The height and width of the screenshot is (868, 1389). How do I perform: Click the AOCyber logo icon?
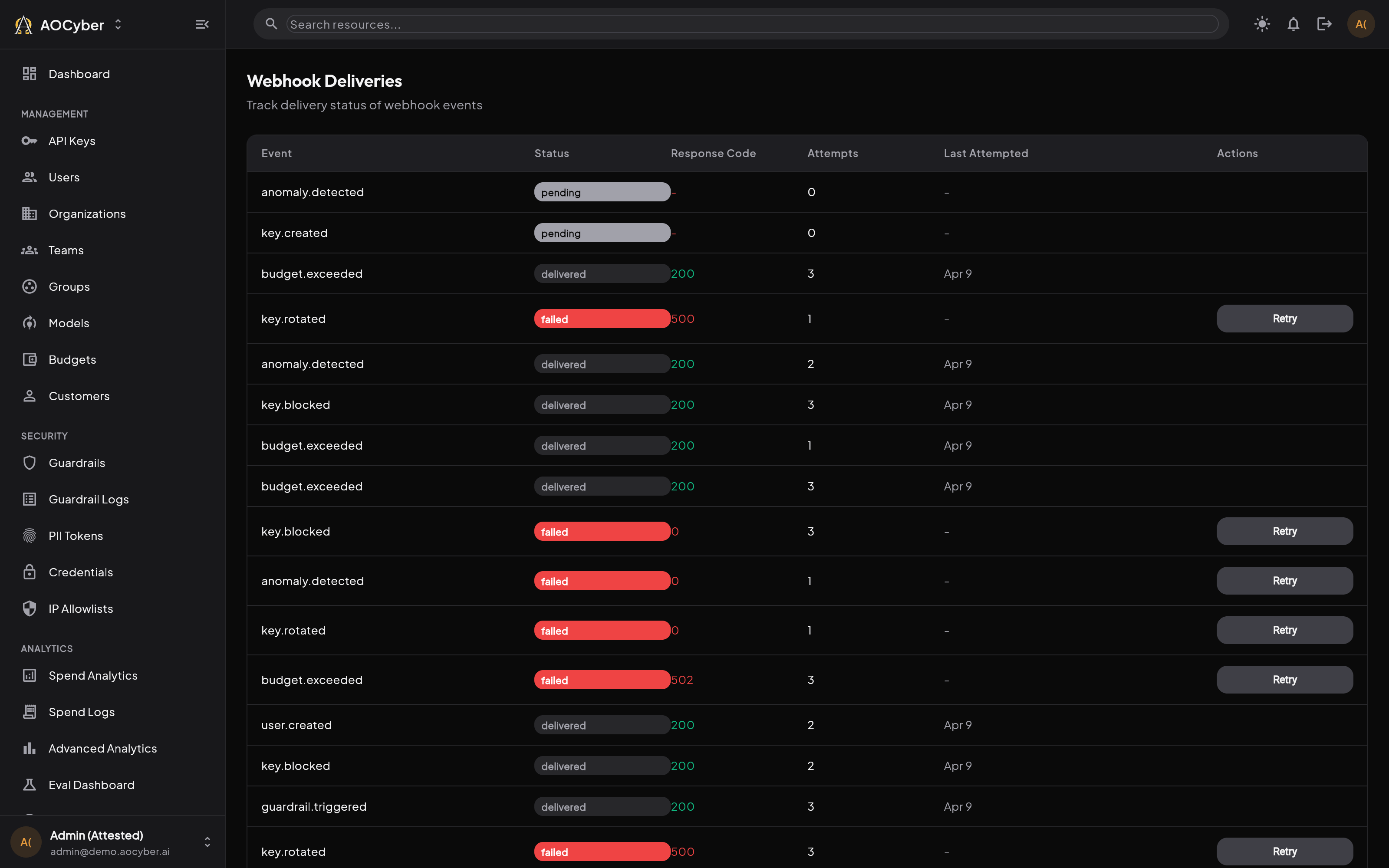[23, 25]
